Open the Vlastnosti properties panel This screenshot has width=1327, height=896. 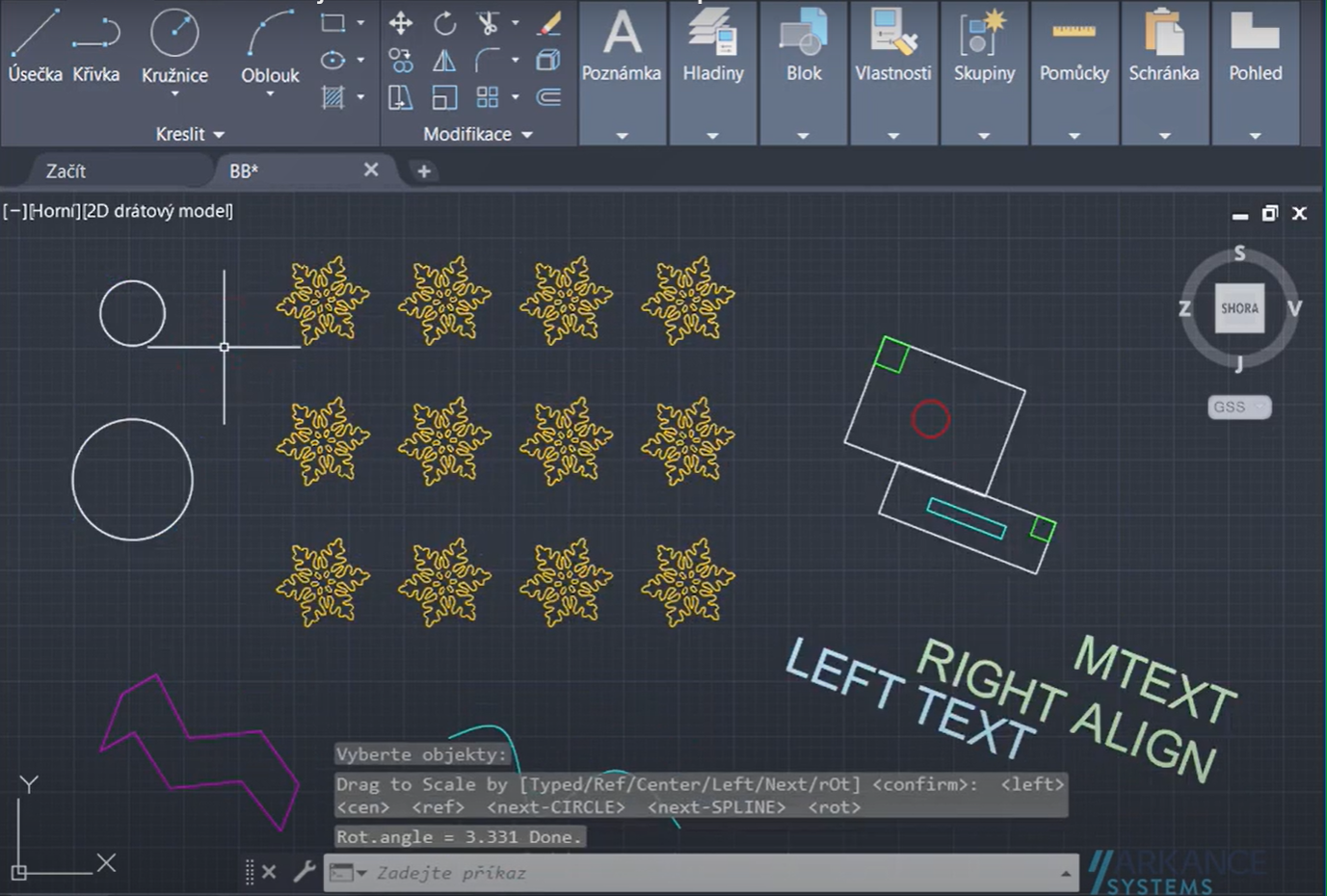tap(893, 73)
